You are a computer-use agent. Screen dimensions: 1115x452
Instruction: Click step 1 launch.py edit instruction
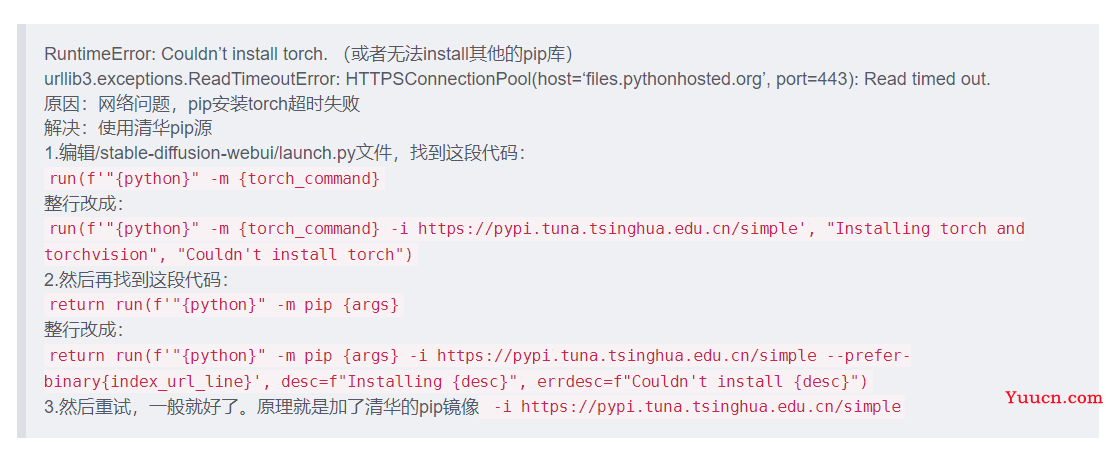click(284, 154)
